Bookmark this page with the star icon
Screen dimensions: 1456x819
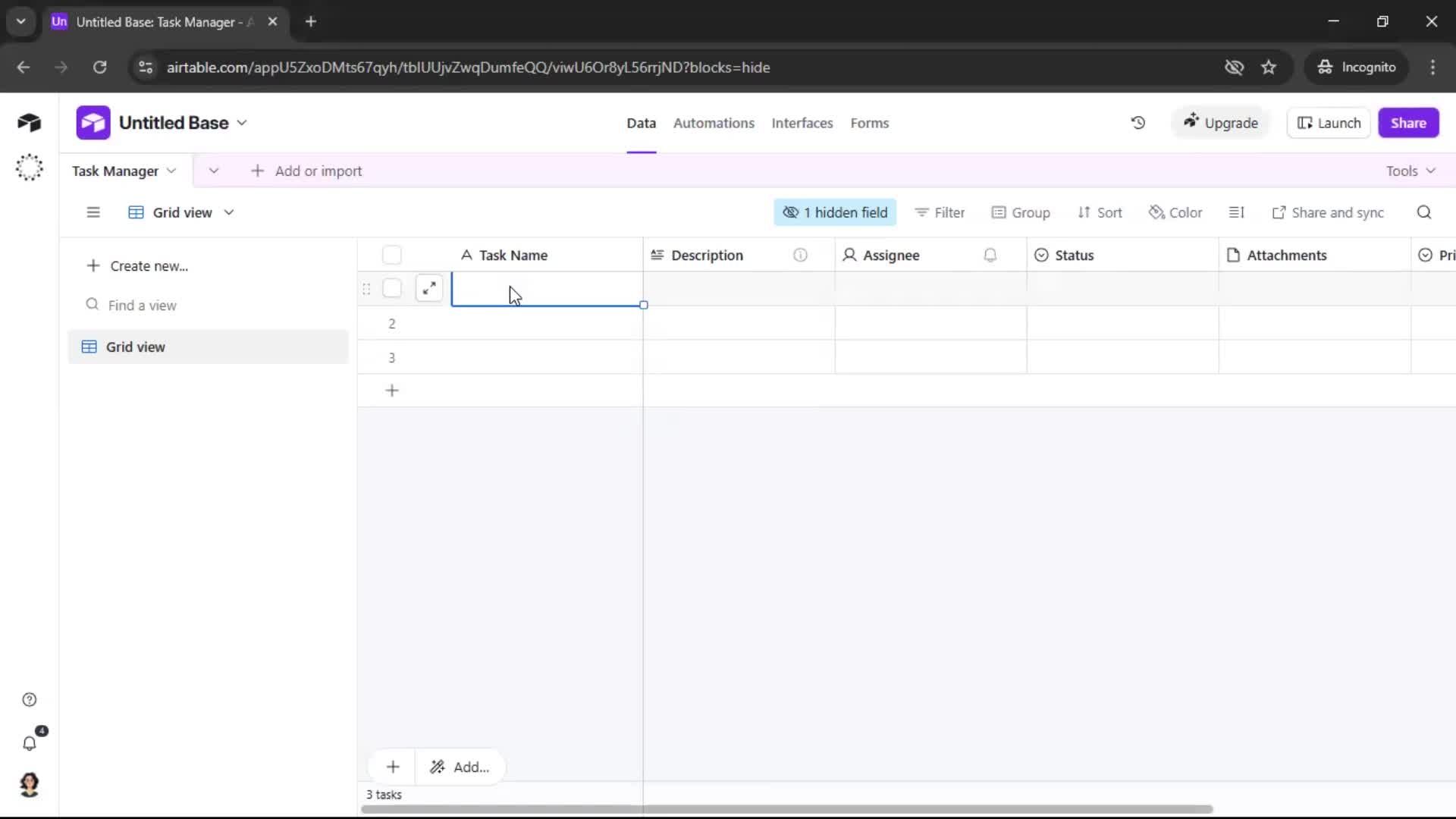tap(1269, 67)
